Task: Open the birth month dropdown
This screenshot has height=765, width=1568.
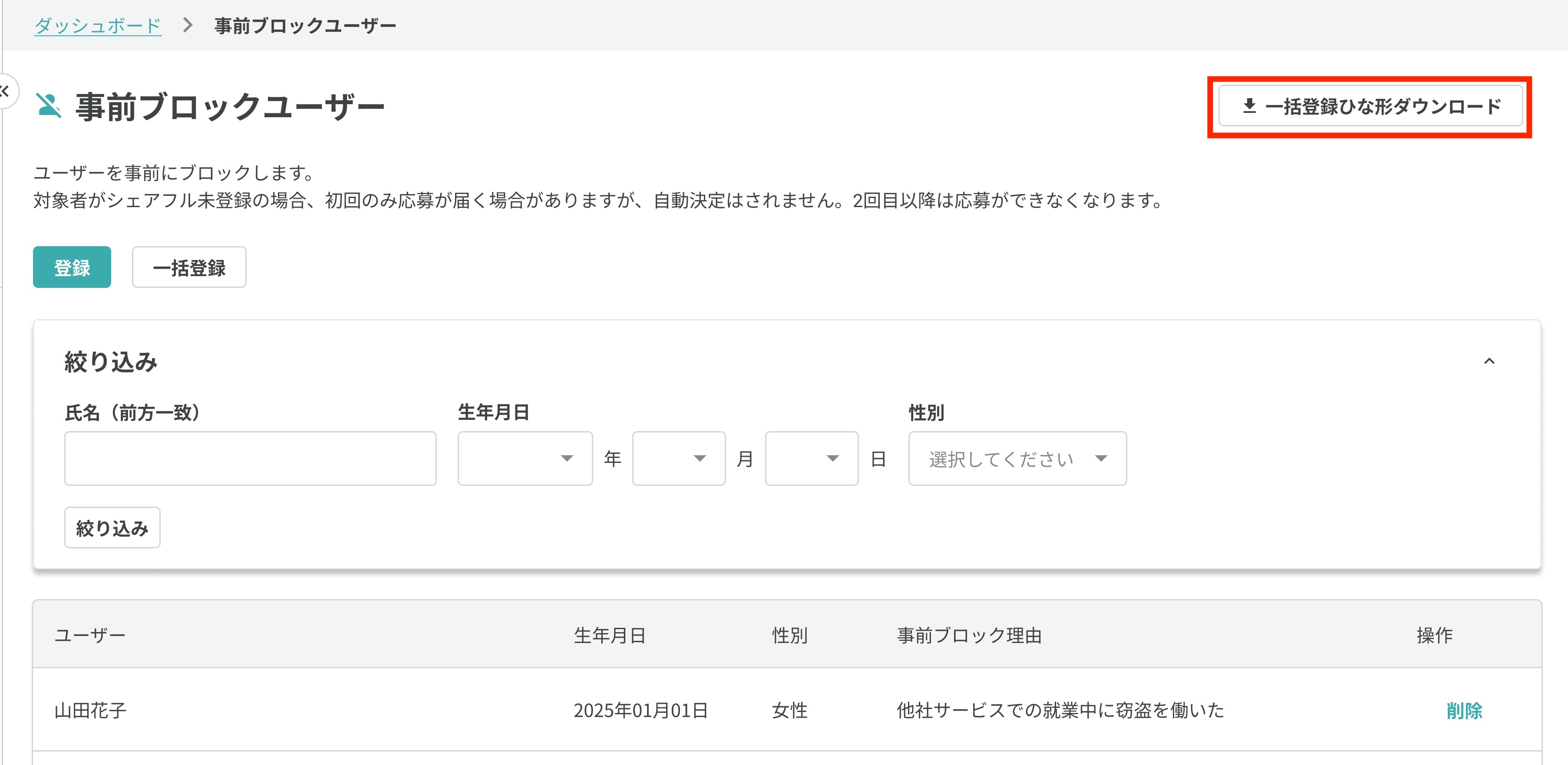Action: click(678, 458)
